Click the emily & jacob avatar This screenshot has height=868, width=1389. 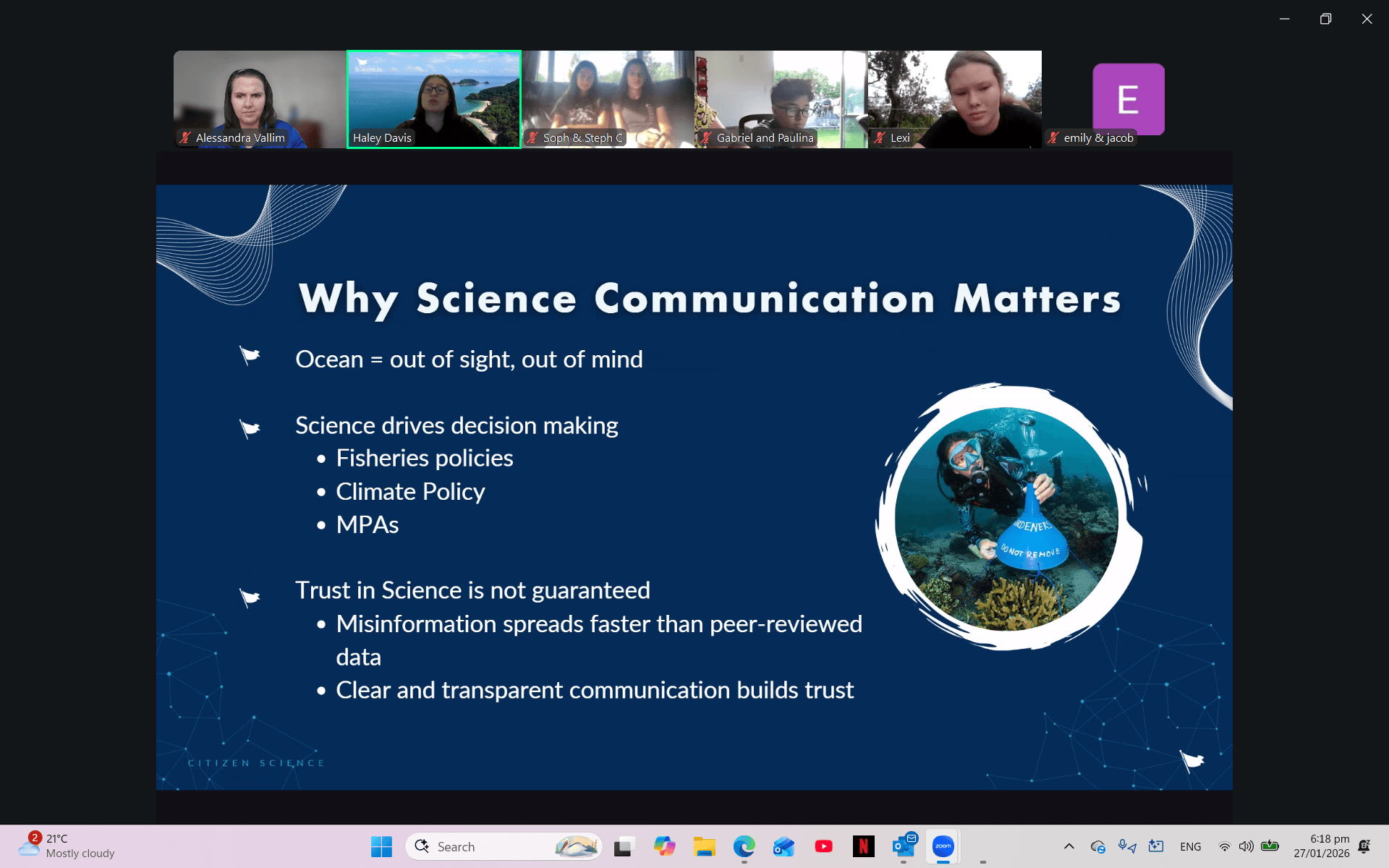click(x=1128, y=99)
